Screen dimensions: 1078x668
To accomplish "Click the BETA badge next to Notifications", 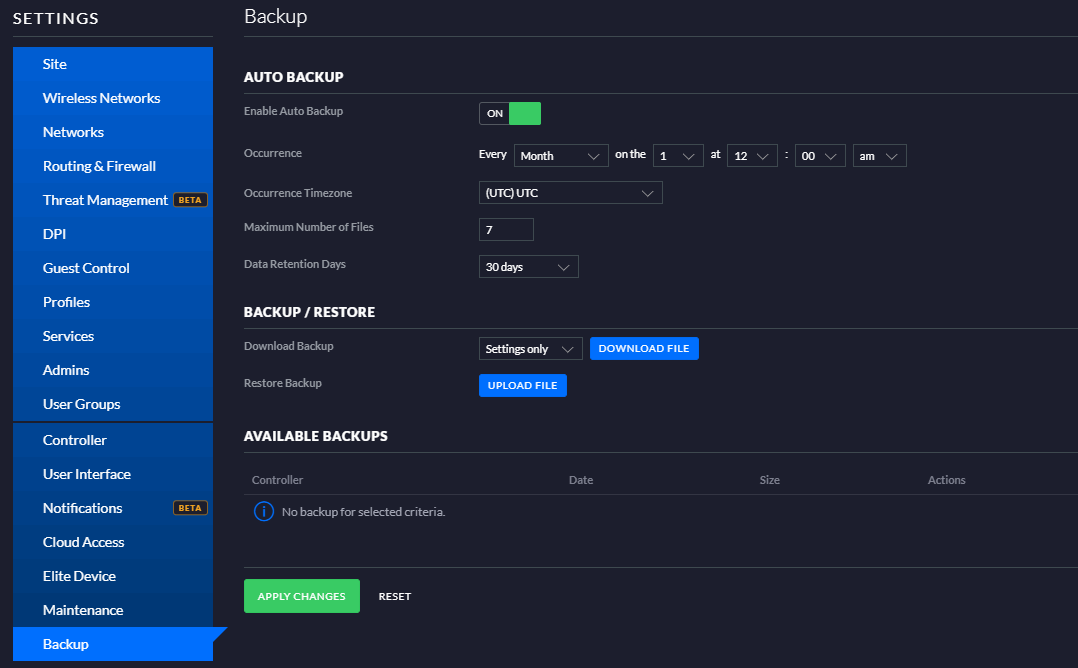I will point(190,508).
